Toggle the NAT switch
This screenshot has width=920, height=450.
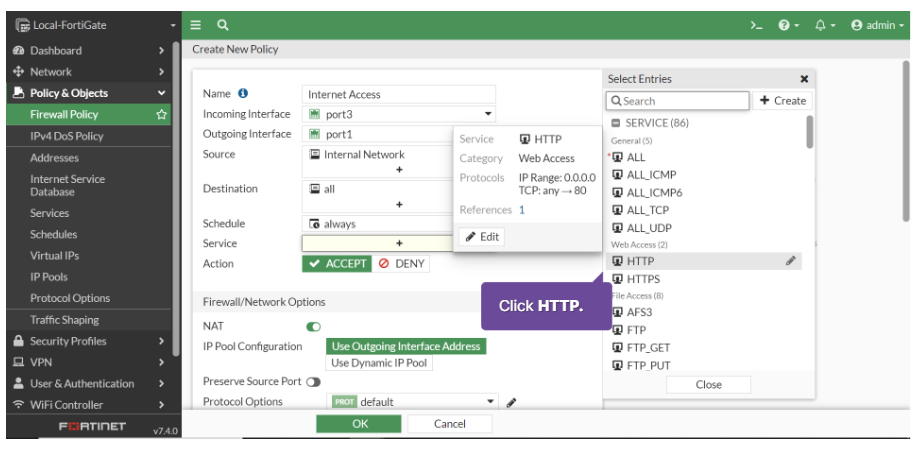click(x=313, y=326)
